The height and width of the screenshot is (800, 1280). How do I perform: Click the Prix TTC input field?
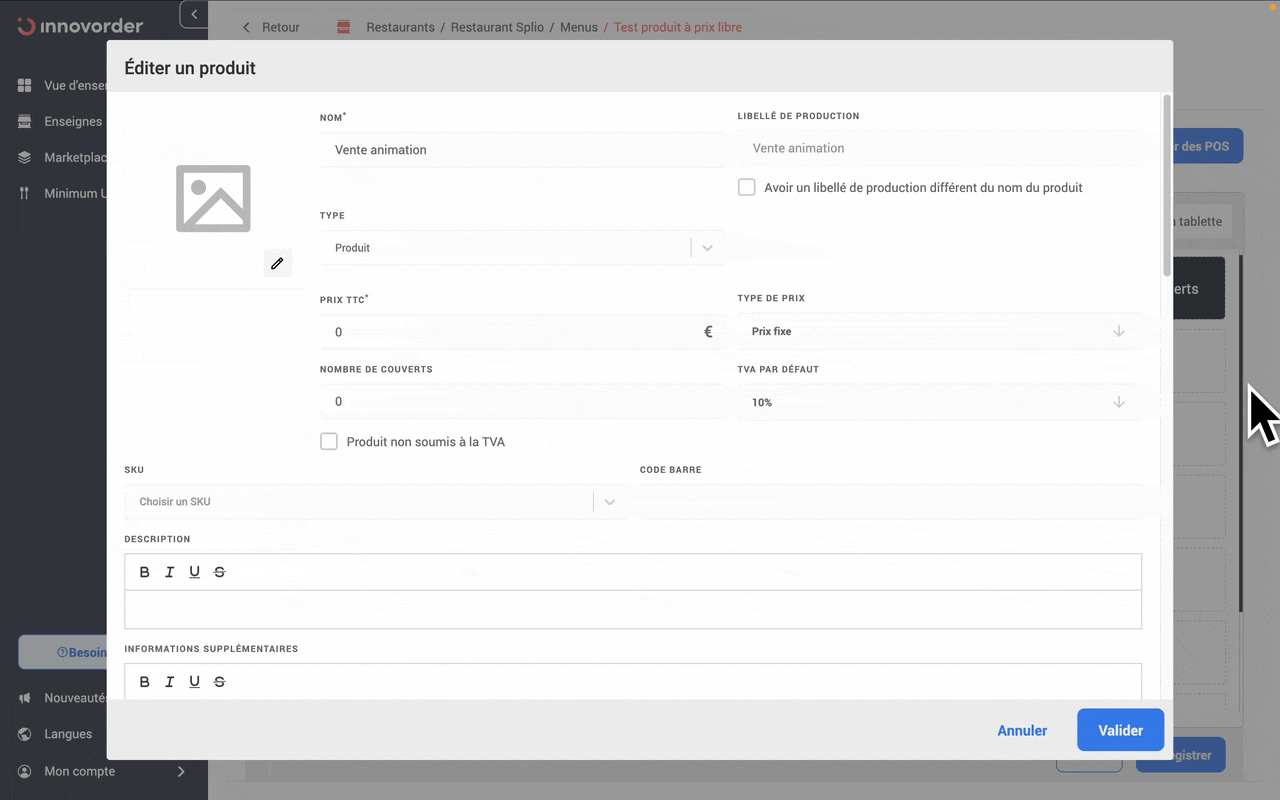click(x=510, y=332)
